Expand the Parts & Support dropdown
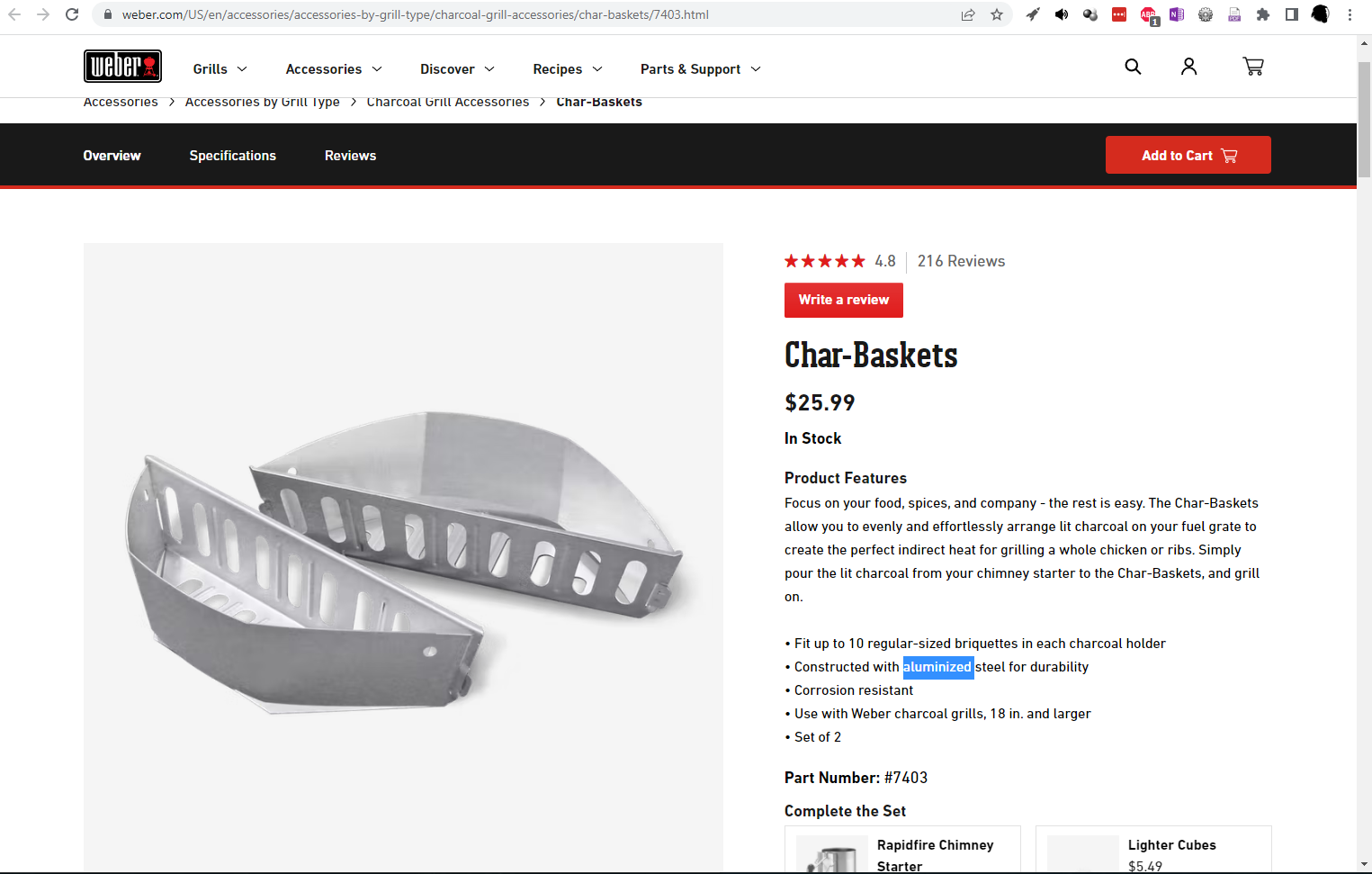 pos(700,69)
